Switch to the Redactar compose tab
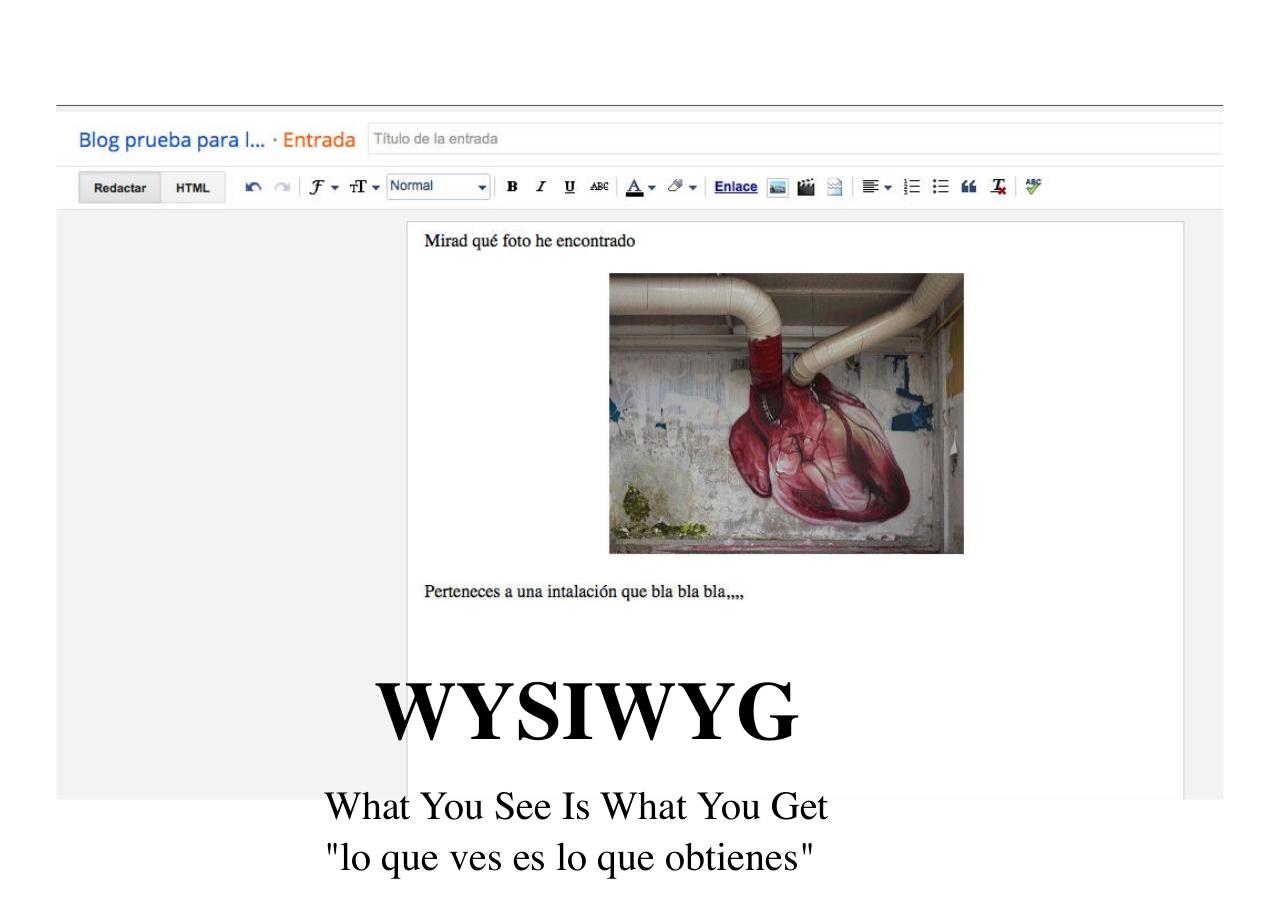The width and height of the screenshot is (1280, 905). coord(120,188)
